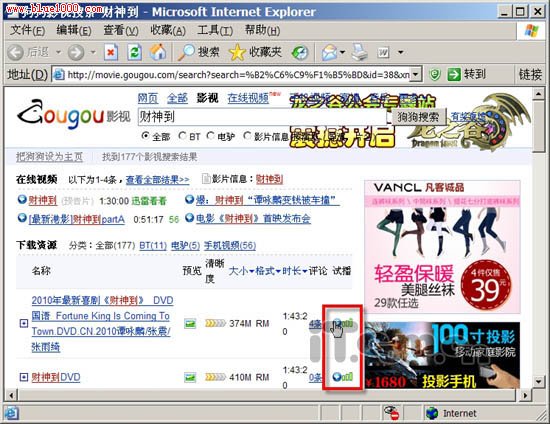Click the History/media toolbar icon
The image size is (550, 424).
300,53
